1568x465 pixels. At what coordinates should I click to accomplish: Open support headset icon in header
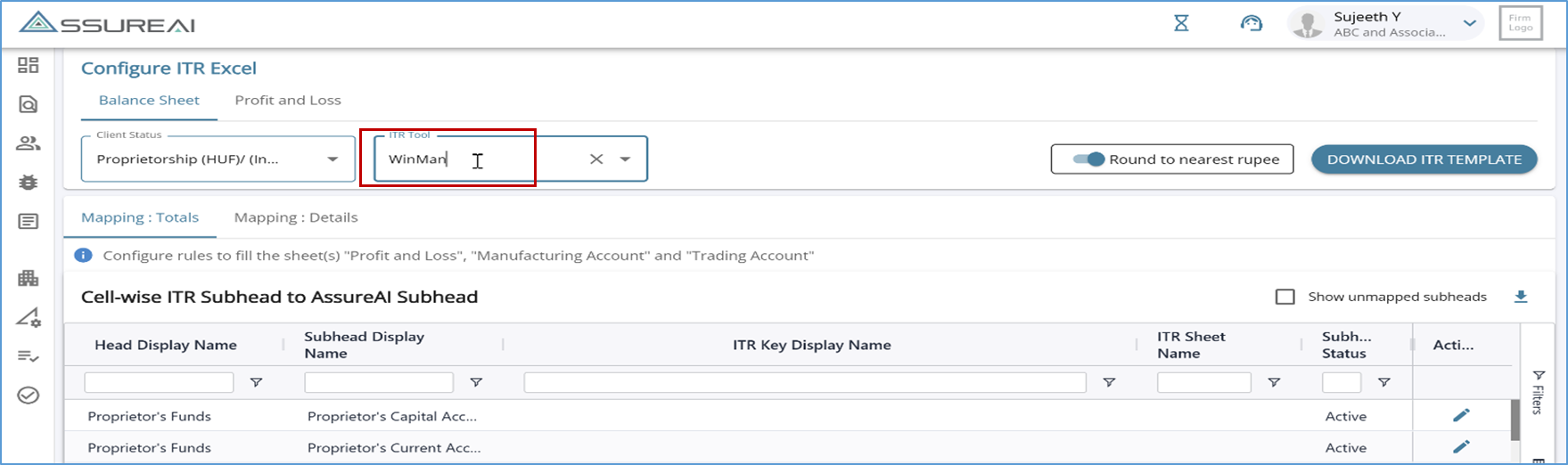click(x=1252, y=23)
